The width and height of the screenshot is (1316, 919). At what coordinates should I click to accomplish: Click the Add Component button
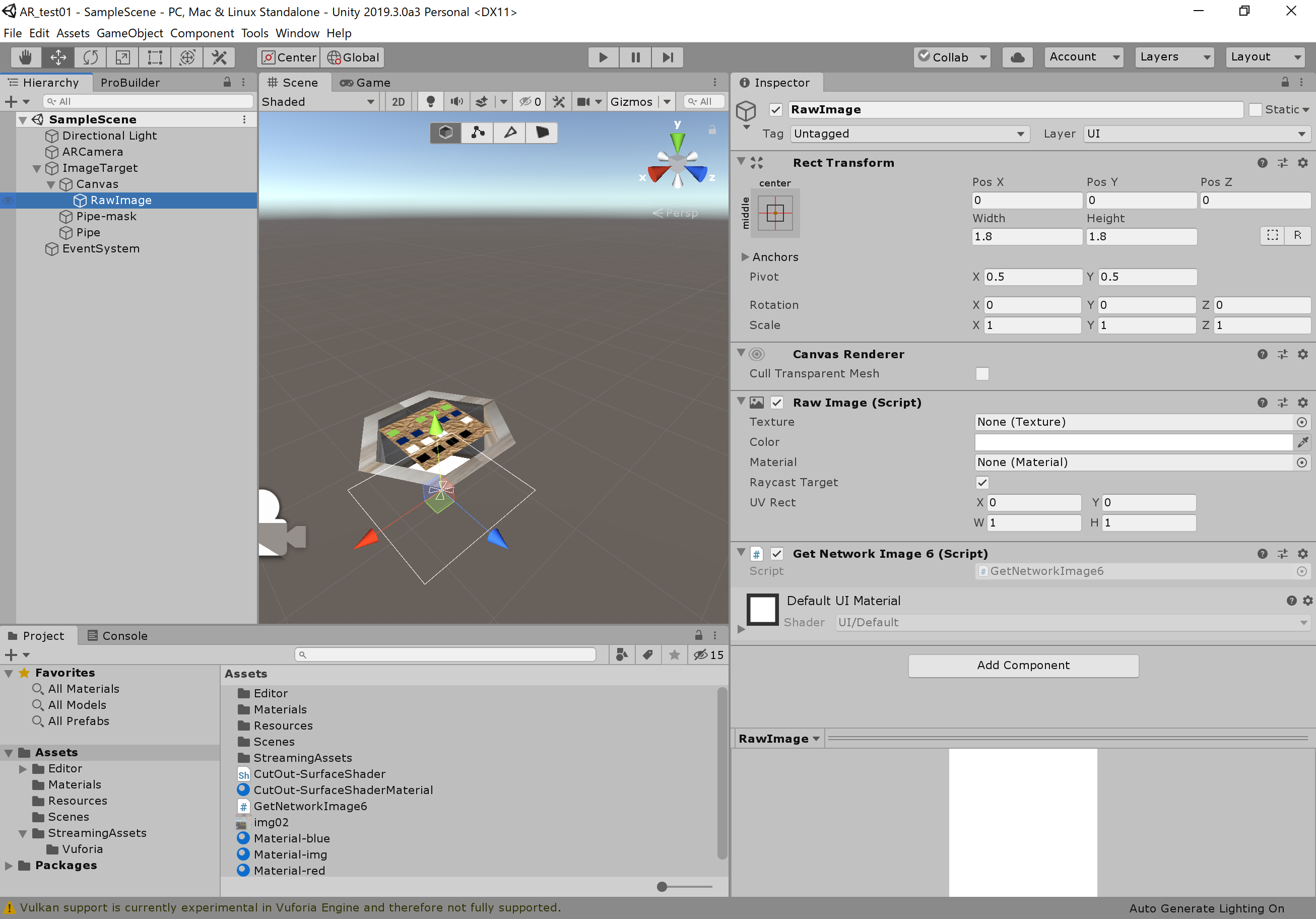pyautogui.click(x=1023, y=665)
